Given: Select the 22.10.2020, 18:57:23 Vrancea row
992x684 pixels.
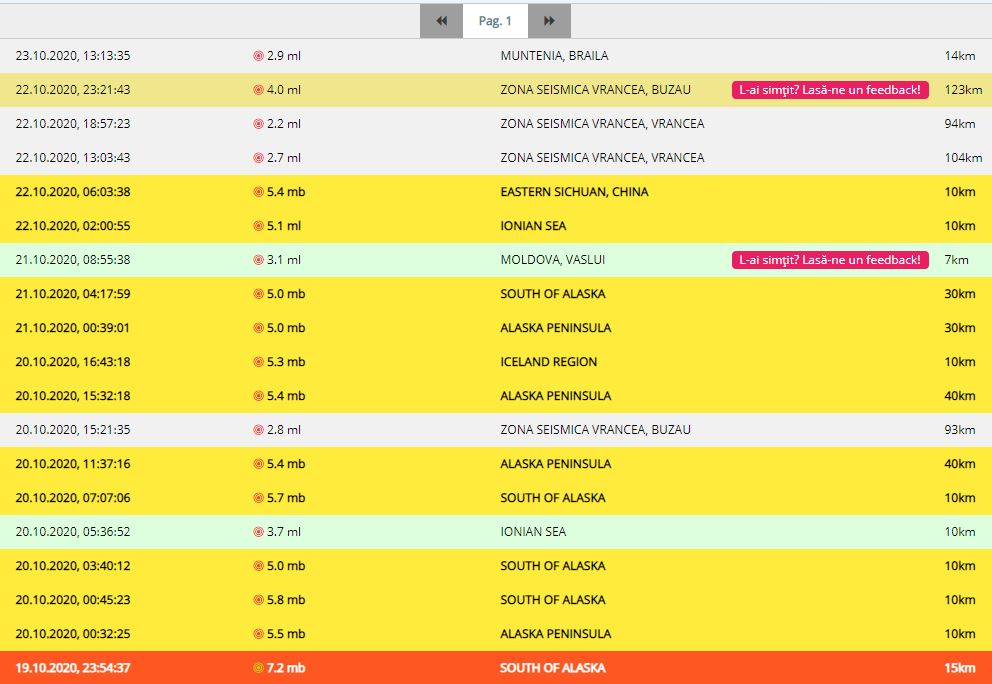Looking at the screenshot, I should [73, 124].
